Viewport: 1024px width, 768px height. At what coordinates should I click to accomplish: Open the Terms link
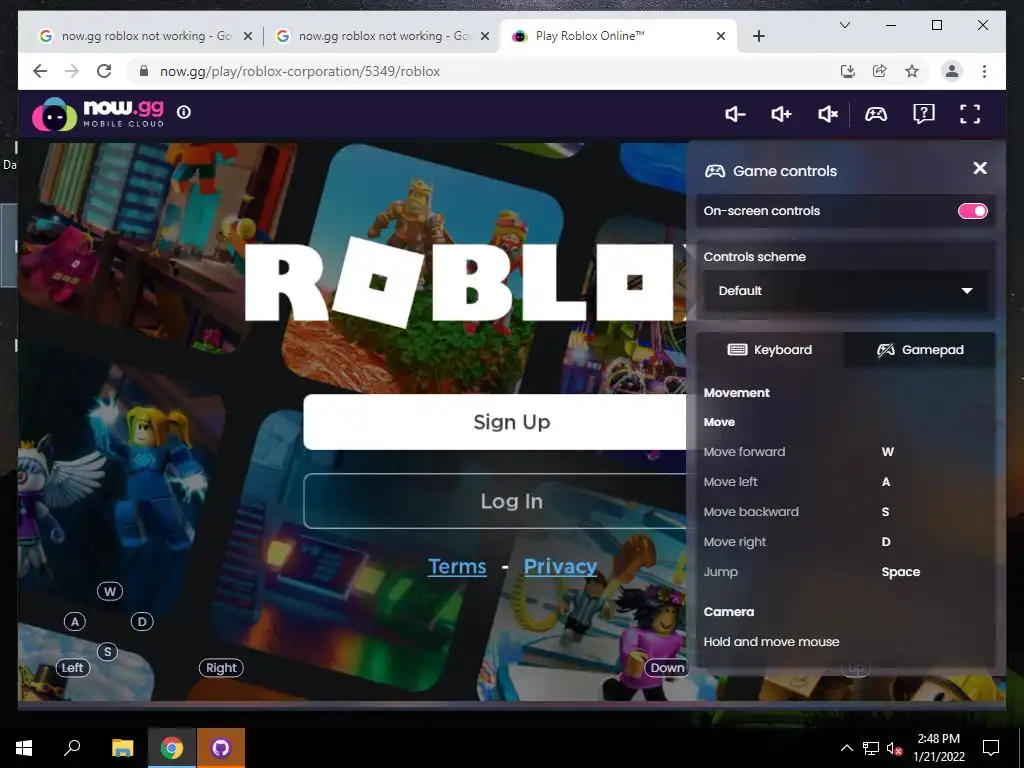[457, 566]
